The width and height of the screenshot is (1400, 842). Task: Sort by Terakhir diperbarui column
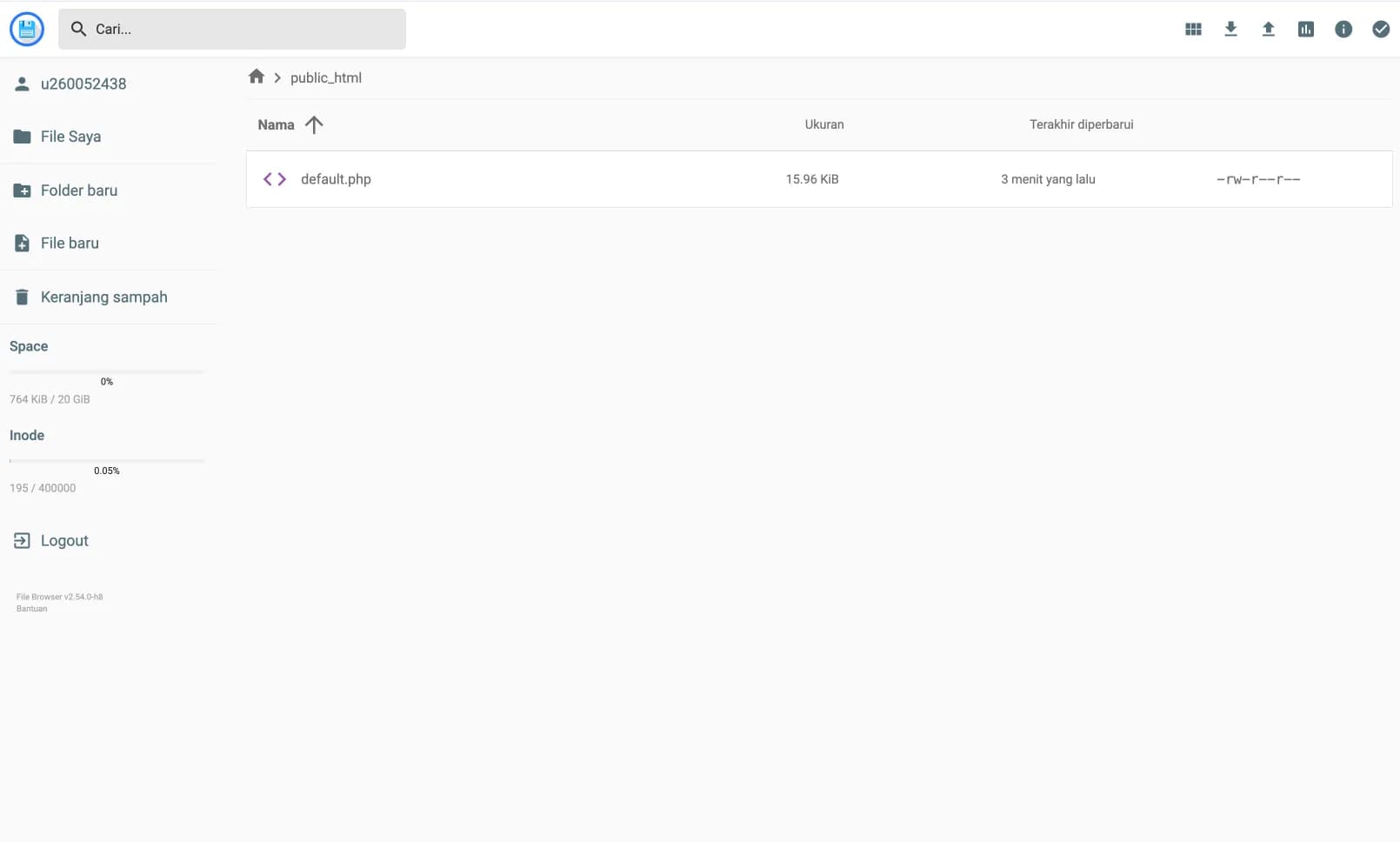pos(1081,124)
